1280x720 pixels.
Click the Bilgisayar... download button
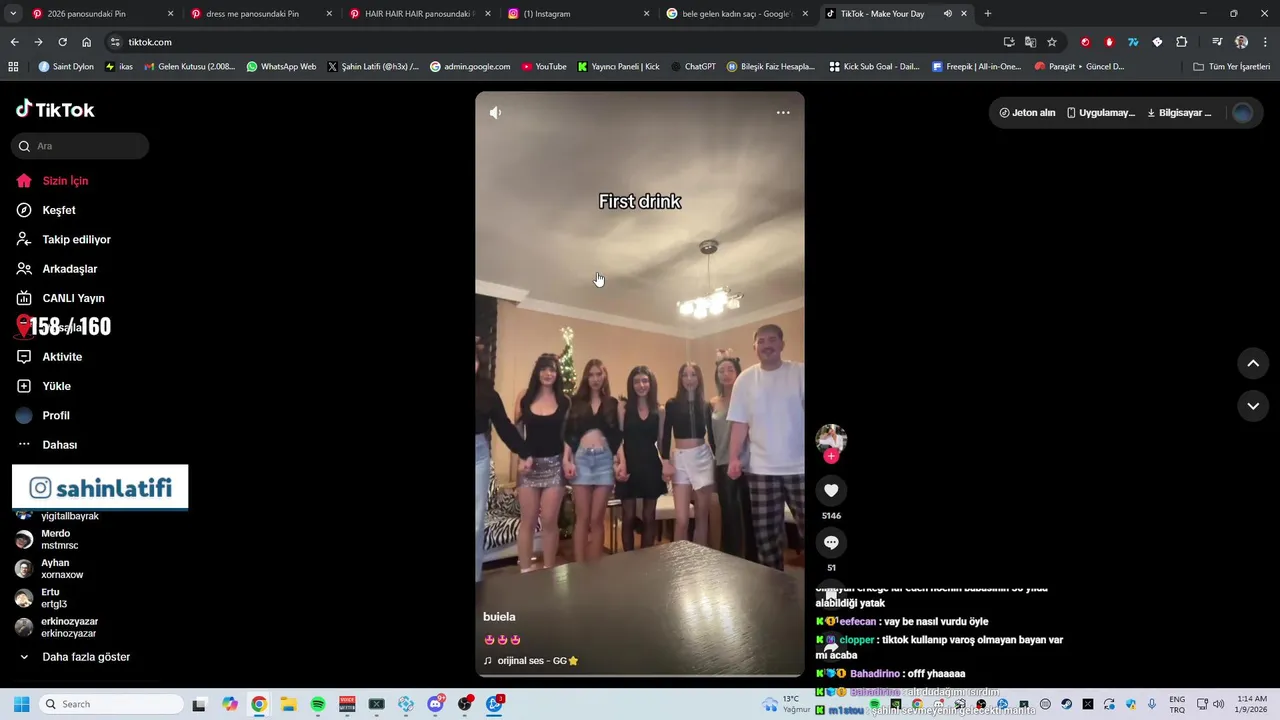[1179, 113]
